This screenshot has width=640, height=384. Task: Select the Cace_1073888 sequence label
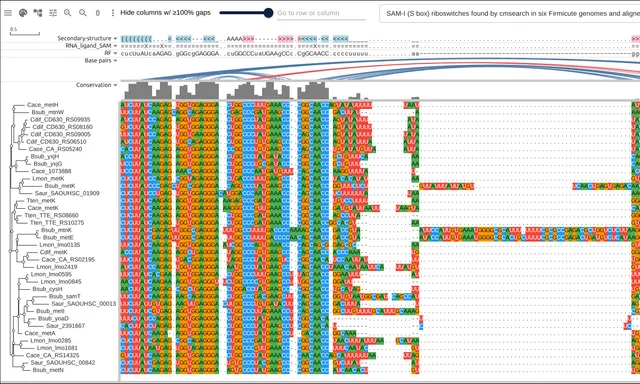(51, 171)
